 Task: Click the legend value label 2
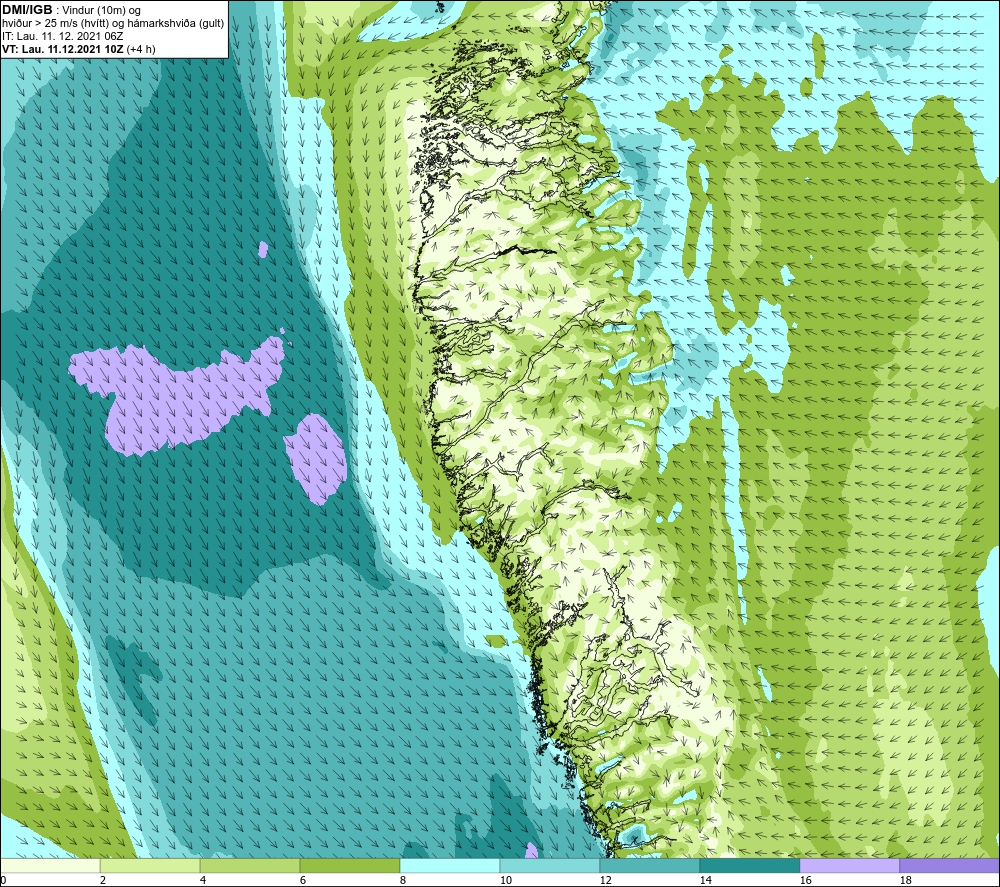click(103, 881)
